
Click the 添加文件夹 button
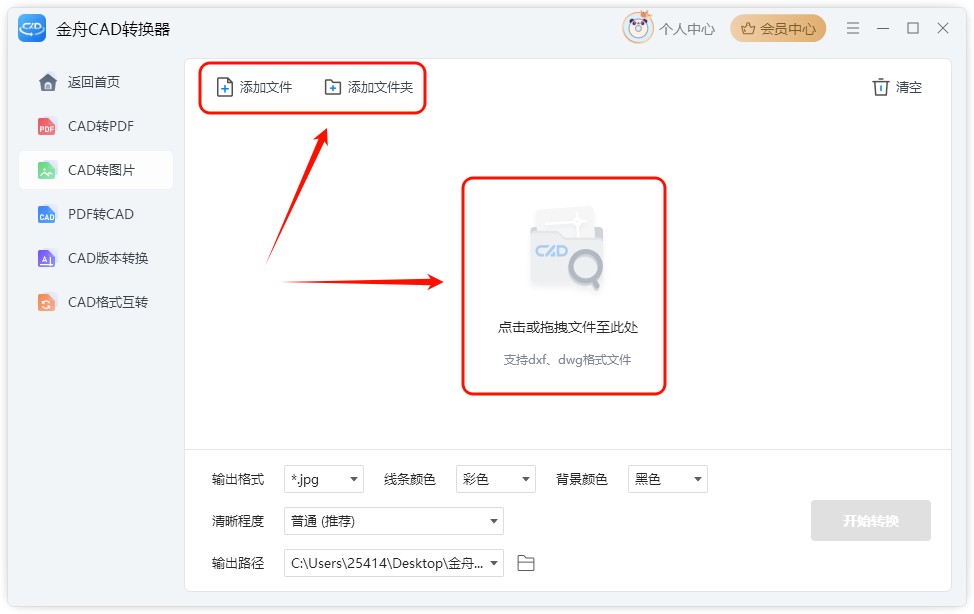[369, 88]
